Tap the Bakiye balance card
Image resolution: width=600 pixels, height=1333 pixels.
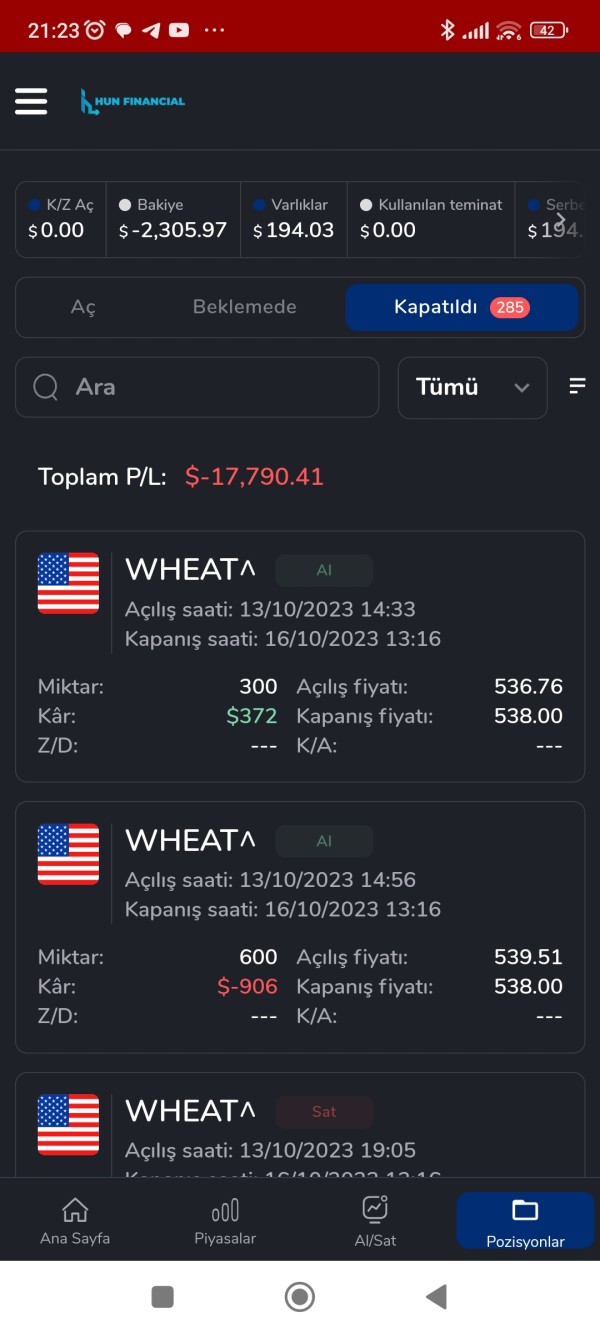[173, 219]
